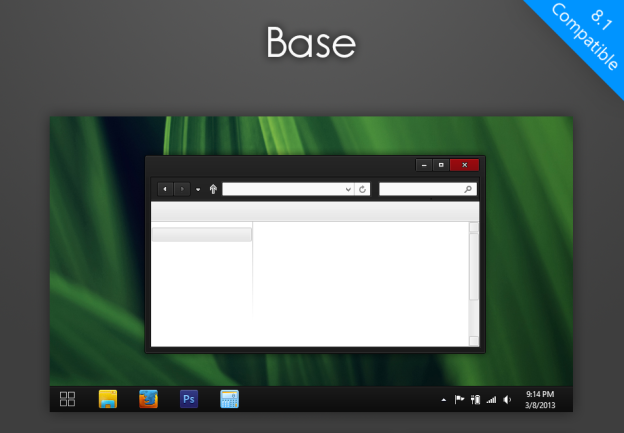Click the Up one level arrow

(213, 189)
